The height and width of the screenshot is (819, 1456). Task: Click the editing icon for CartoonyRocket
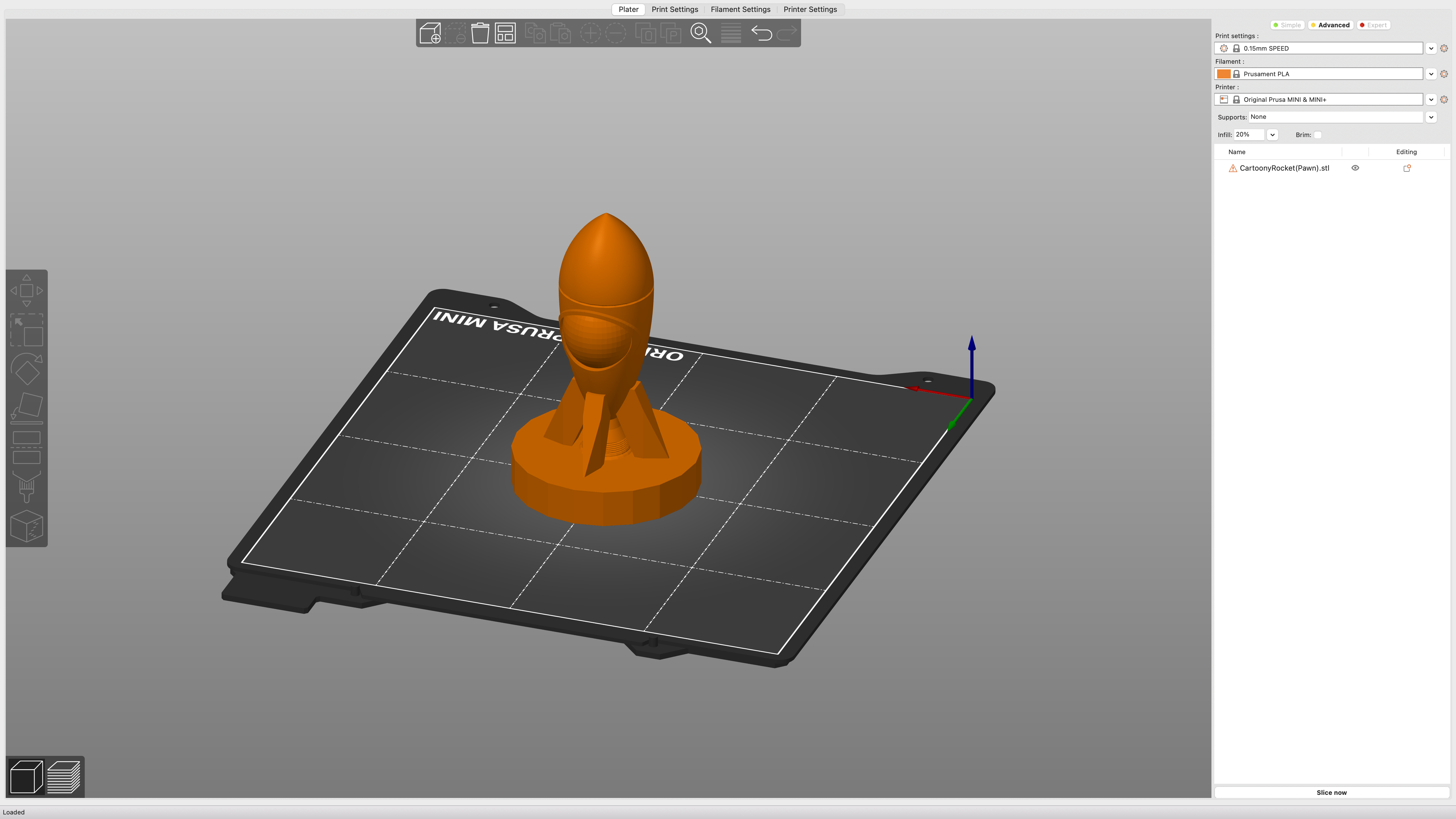click(1407, 168)
